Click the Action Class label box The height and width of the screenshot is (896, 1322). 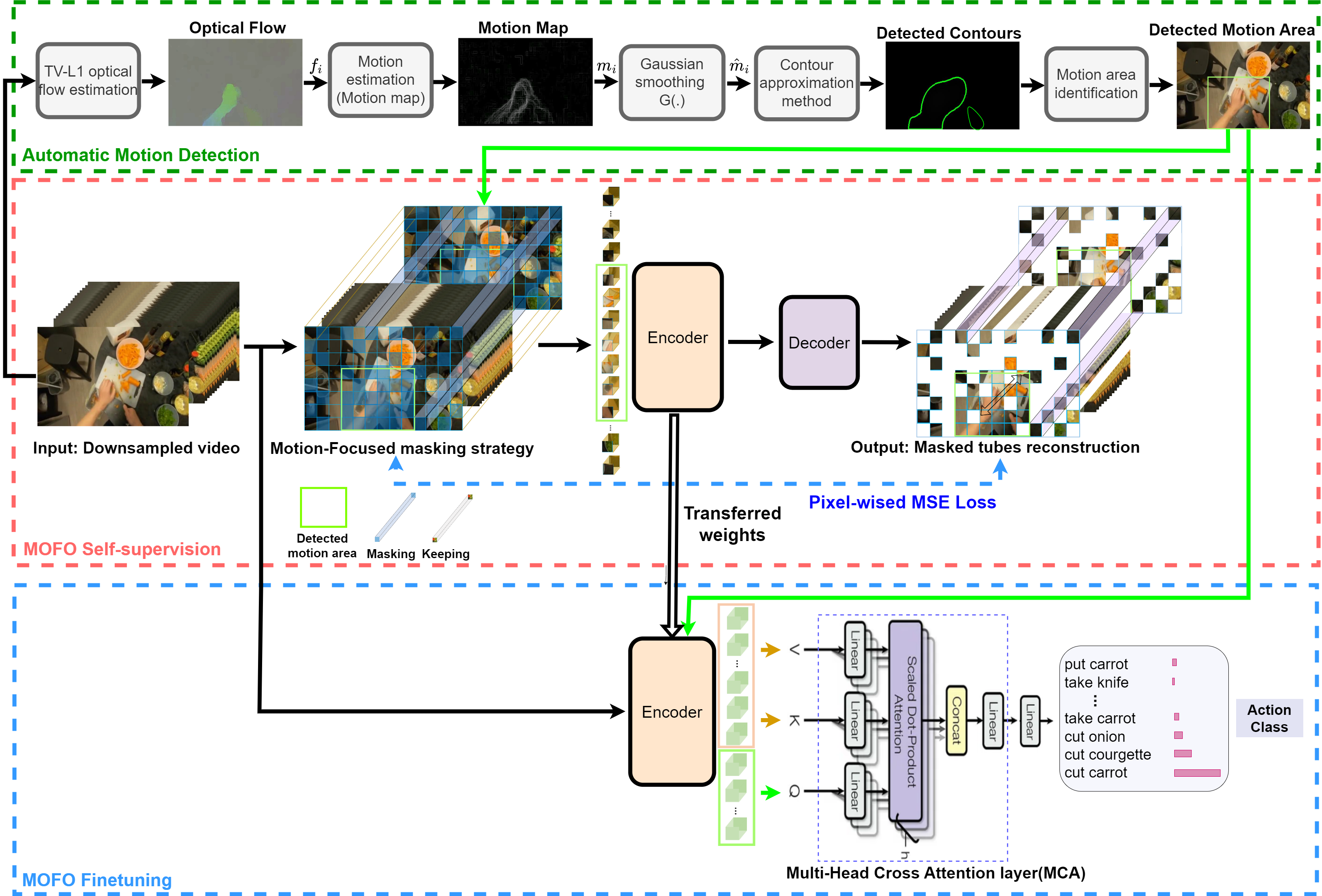tap(1269, 718)
